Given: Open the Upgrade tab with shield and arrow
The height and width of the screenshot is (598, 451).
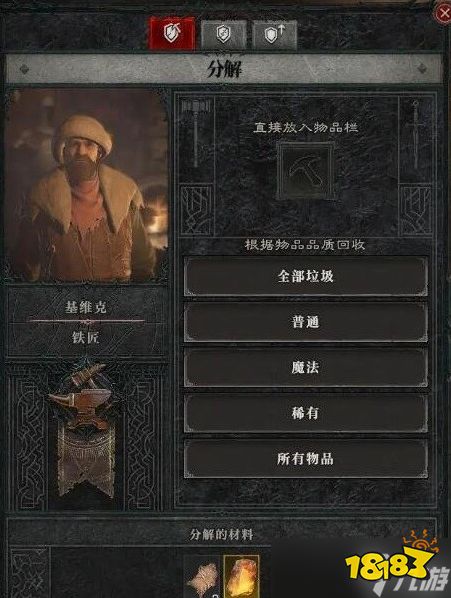Looking at the screenshot, I should point(274,35).
